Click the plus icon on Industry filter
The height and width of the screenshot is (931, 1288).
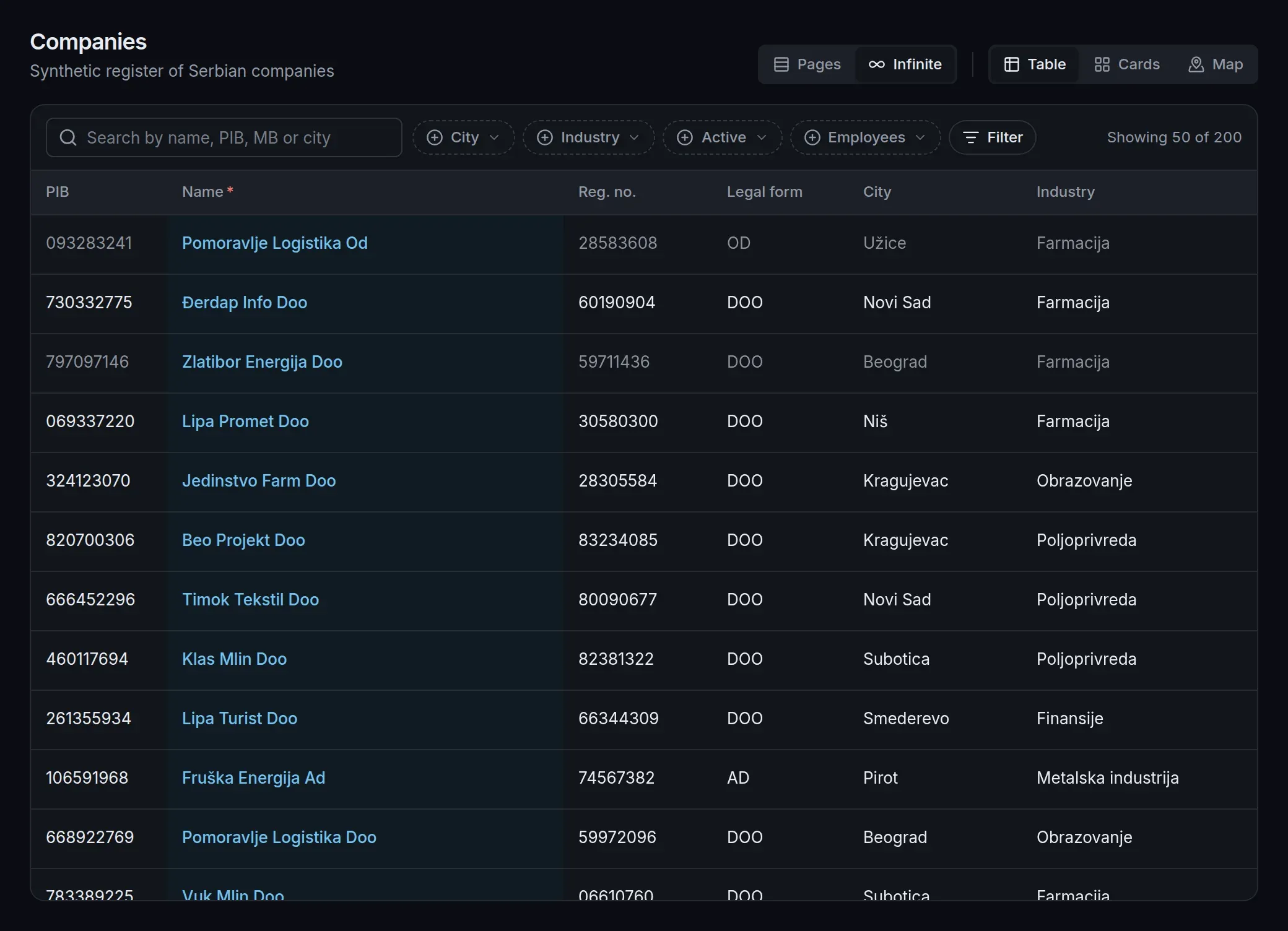tap(545, 137)
